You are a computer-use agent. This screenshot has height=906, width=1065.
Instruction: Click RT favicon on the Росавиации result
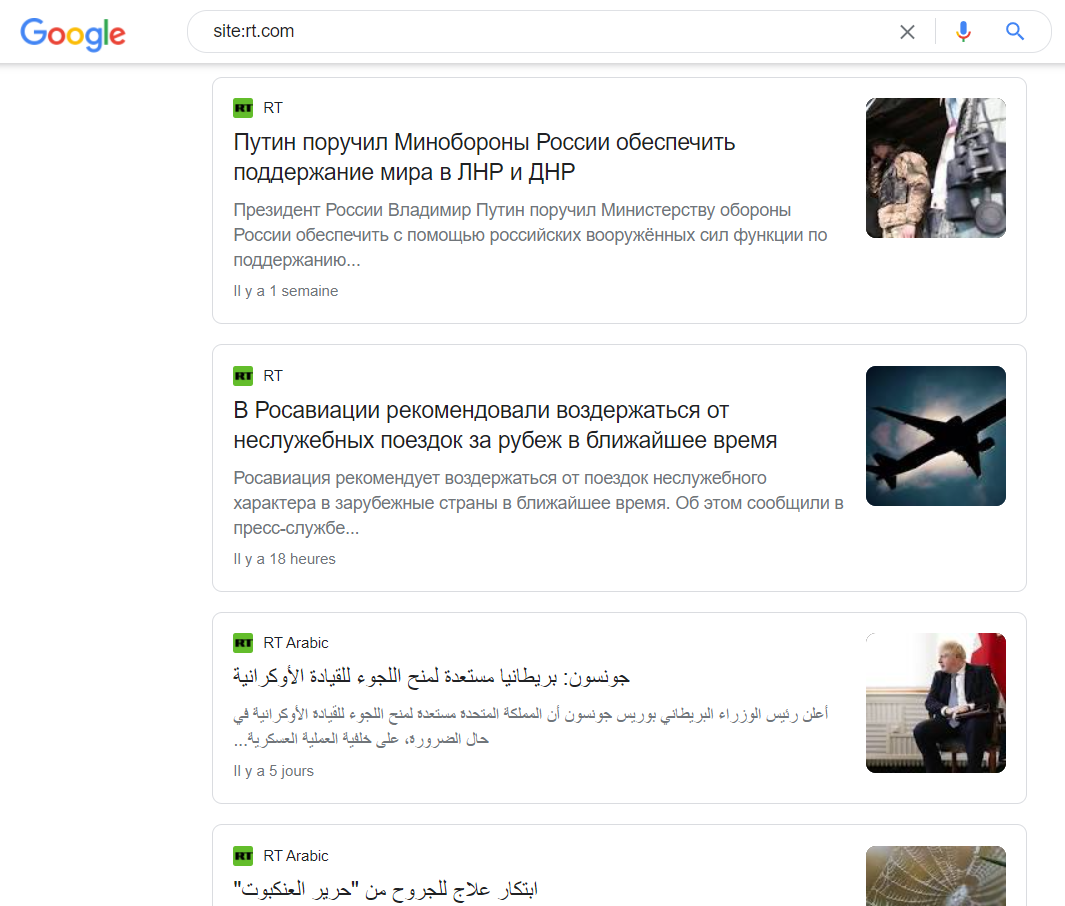click(x=243, y=376)
